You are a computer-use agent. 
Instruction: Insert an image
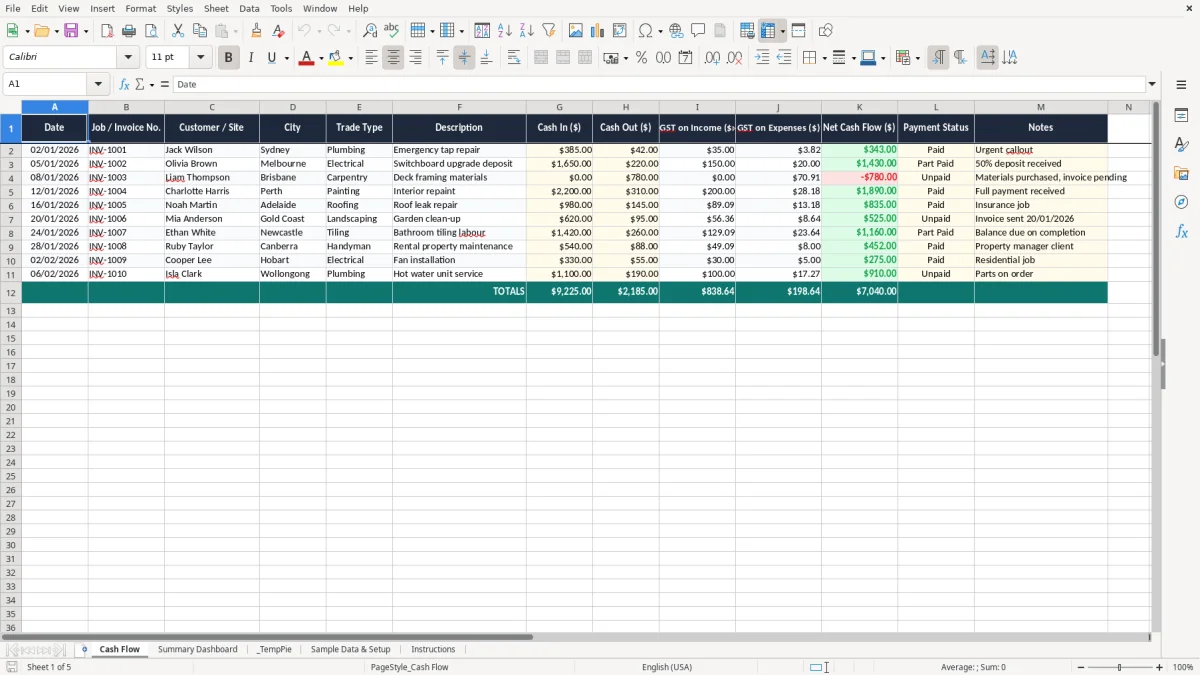[x=576, y=31]
